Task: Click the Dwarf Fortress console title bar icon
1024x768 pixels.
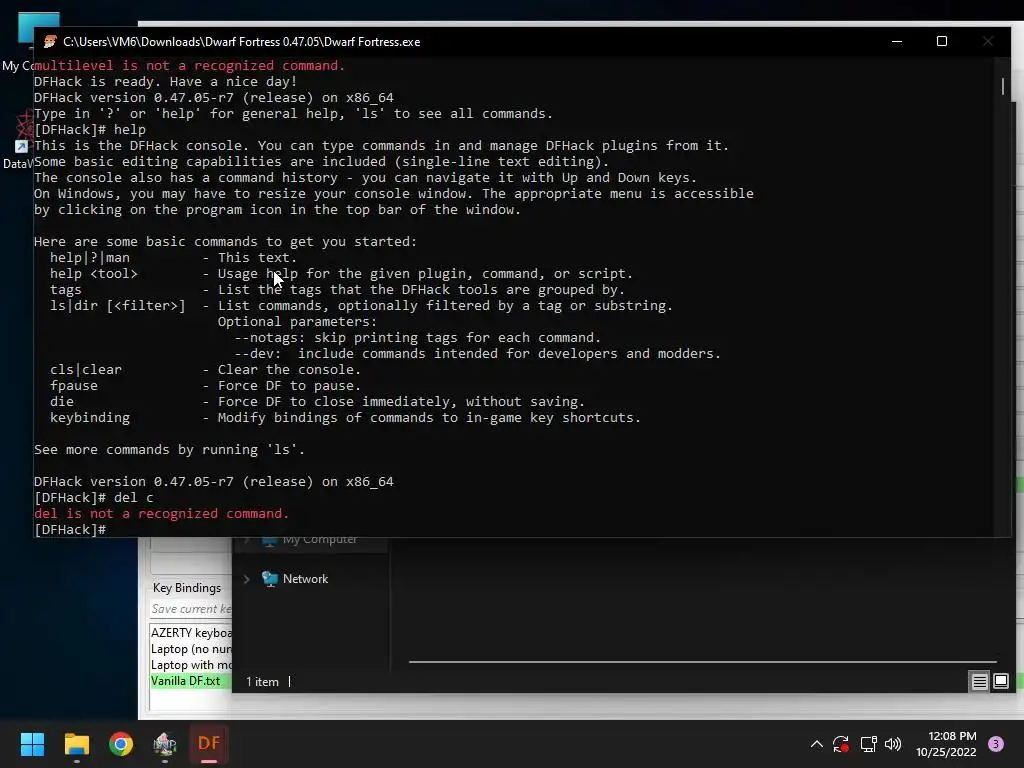Action: coord(50,42)
